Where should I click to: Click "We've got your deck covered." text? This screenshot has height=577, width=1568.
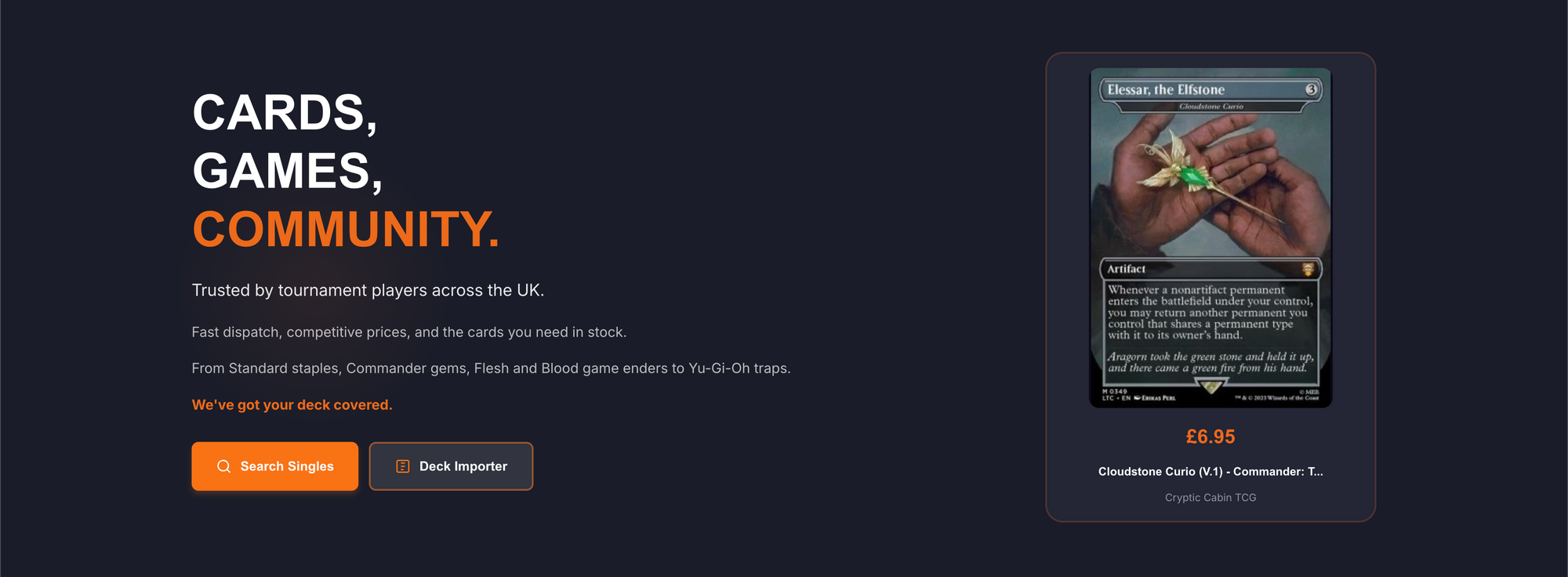tap(292, 405)
